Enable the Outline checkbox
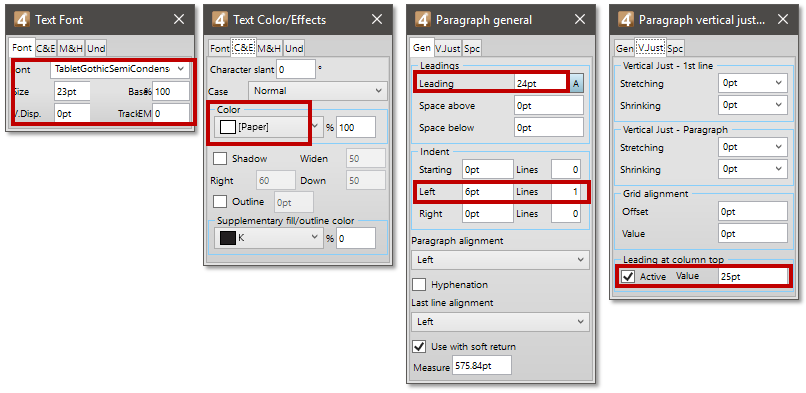The height and width of the screenshot is (393, 806). tap(220, 201)
